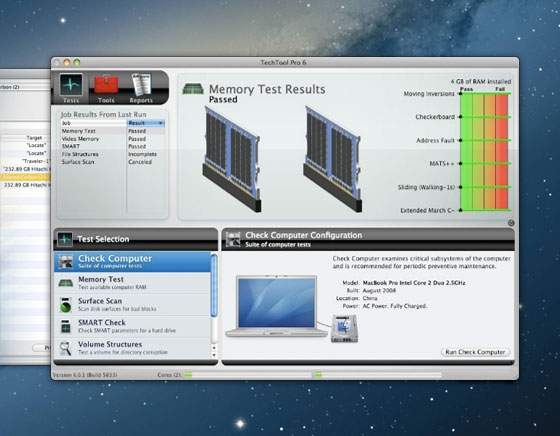Image resolution: width=560 pixels, height=436 pixels.
Task: Click the Volume Structures magnifier icon
Action: coord(65,348)
